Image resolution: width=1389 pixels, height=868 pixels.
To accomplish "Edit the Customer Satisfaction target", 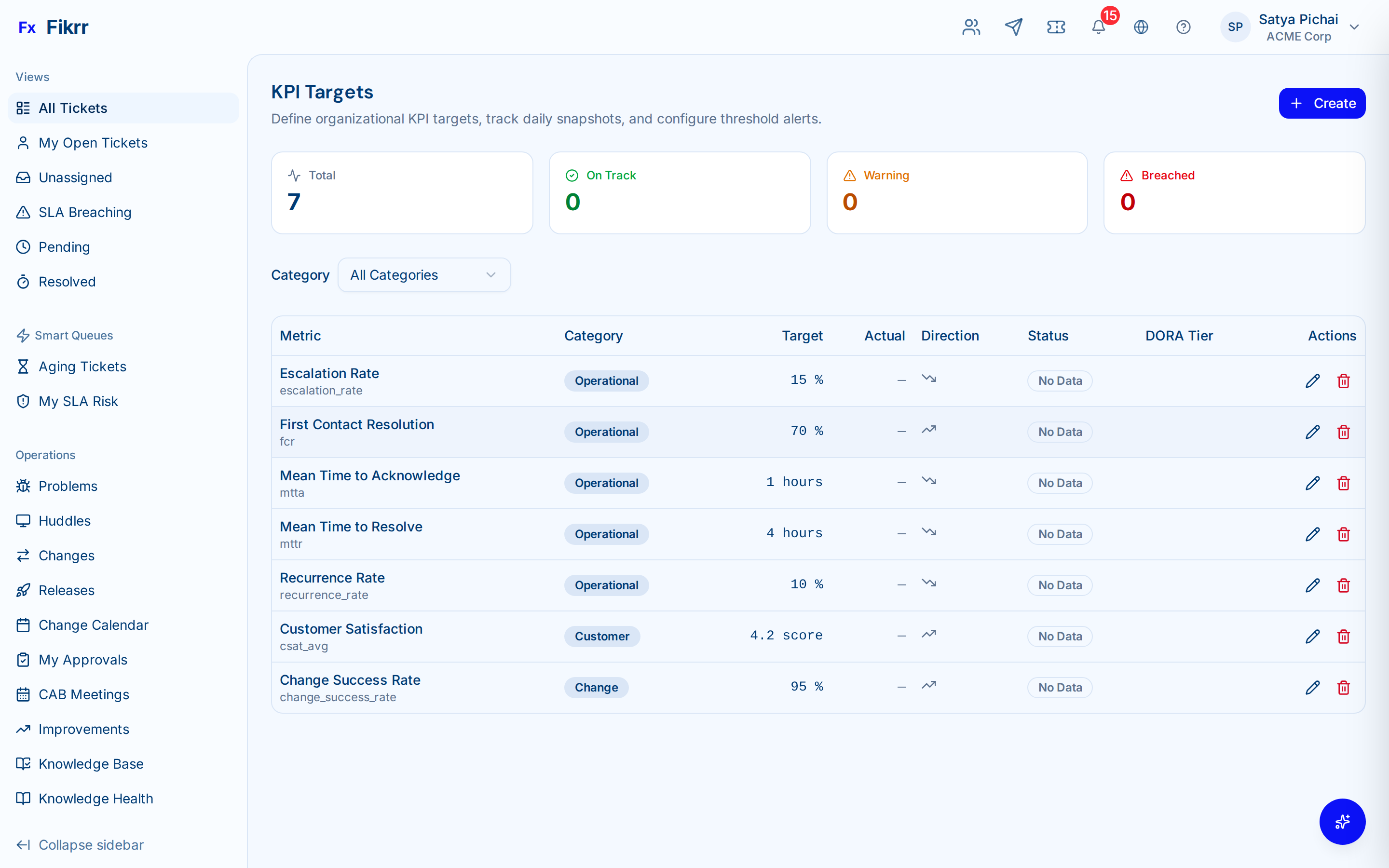I will tap(1313, 636).
